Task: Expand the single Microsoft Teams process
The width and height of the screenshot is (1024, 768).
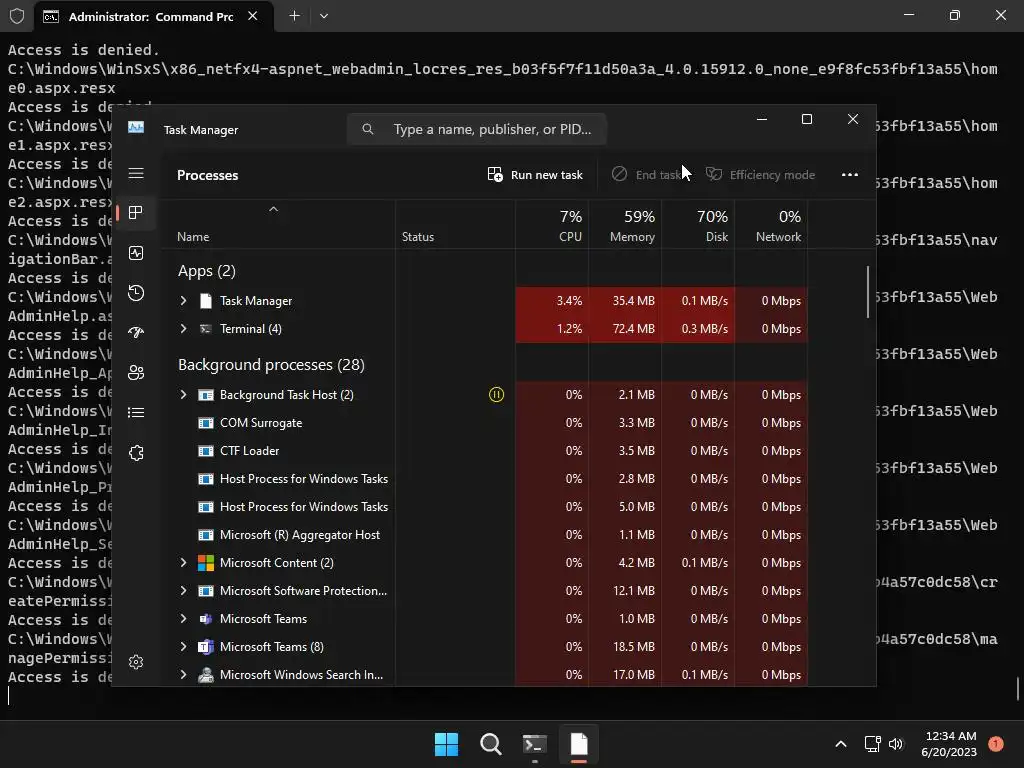Action: tap(184, 618)
